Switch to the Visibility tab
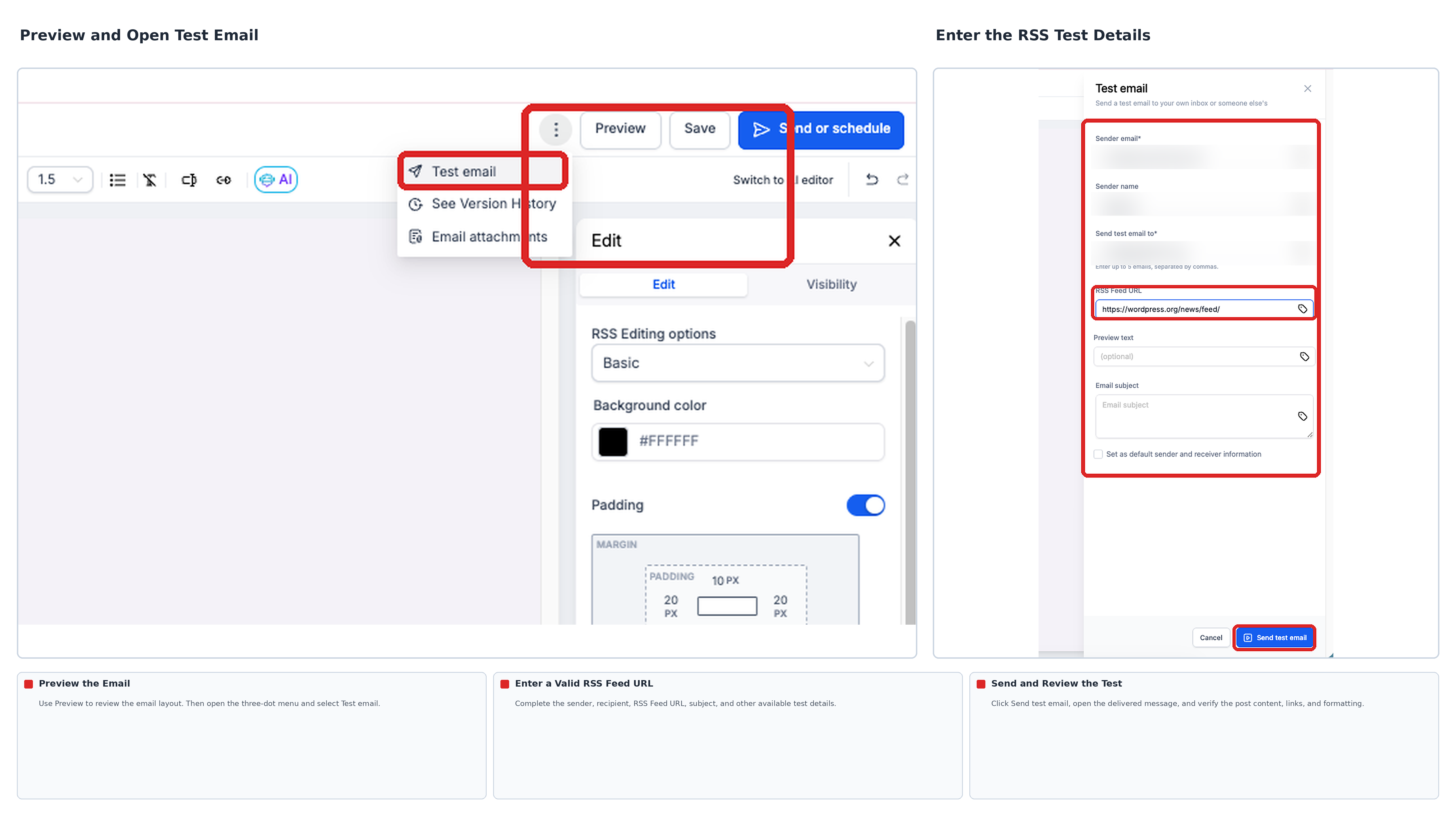Viewport: 1456px width, 816px height. click(832, 284)
